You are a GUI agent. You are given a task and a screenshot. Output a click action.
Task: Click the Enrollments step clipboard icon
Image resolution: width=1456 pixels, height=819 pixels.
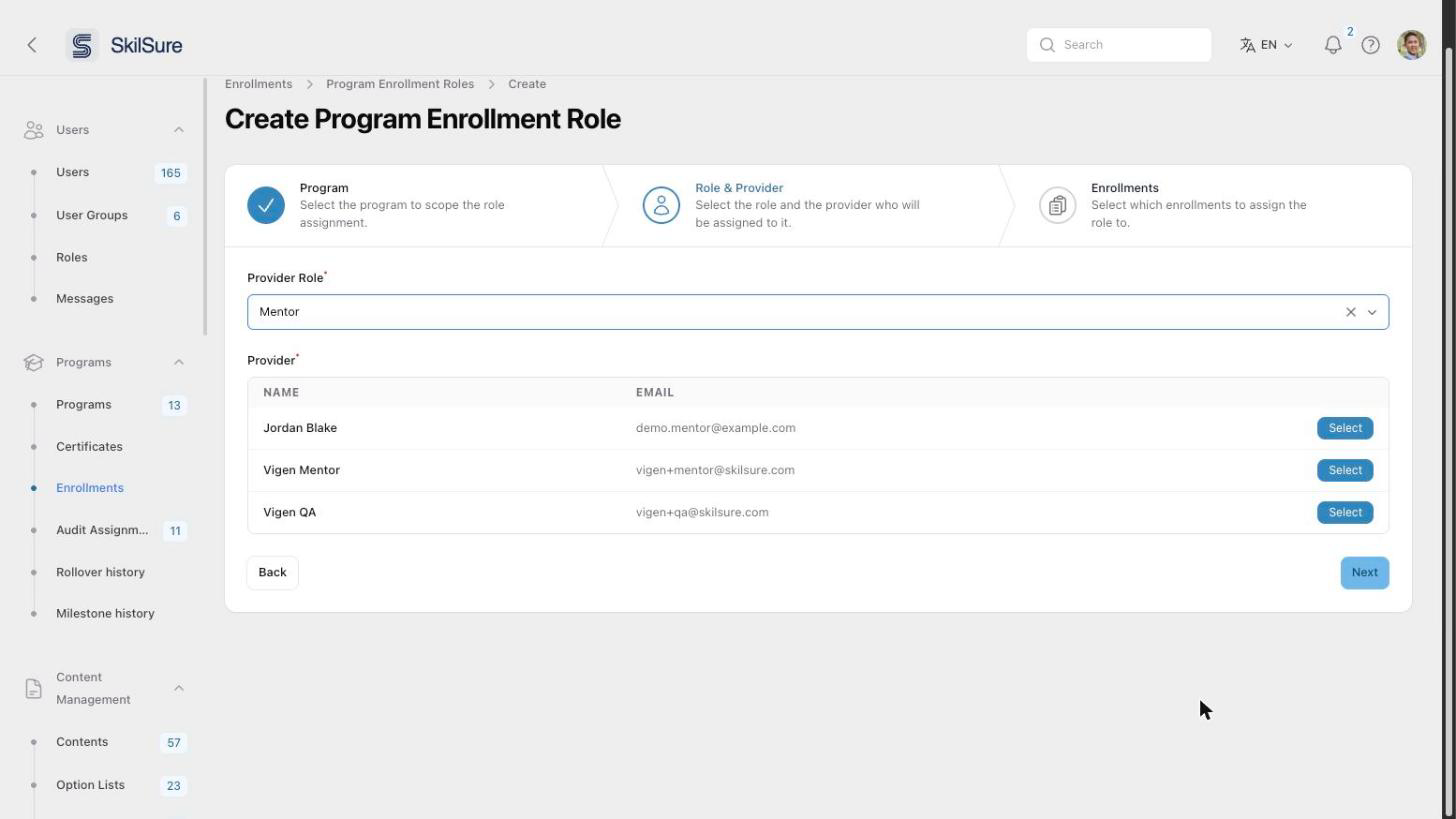pyautogui.click(x=1057, y=205)
